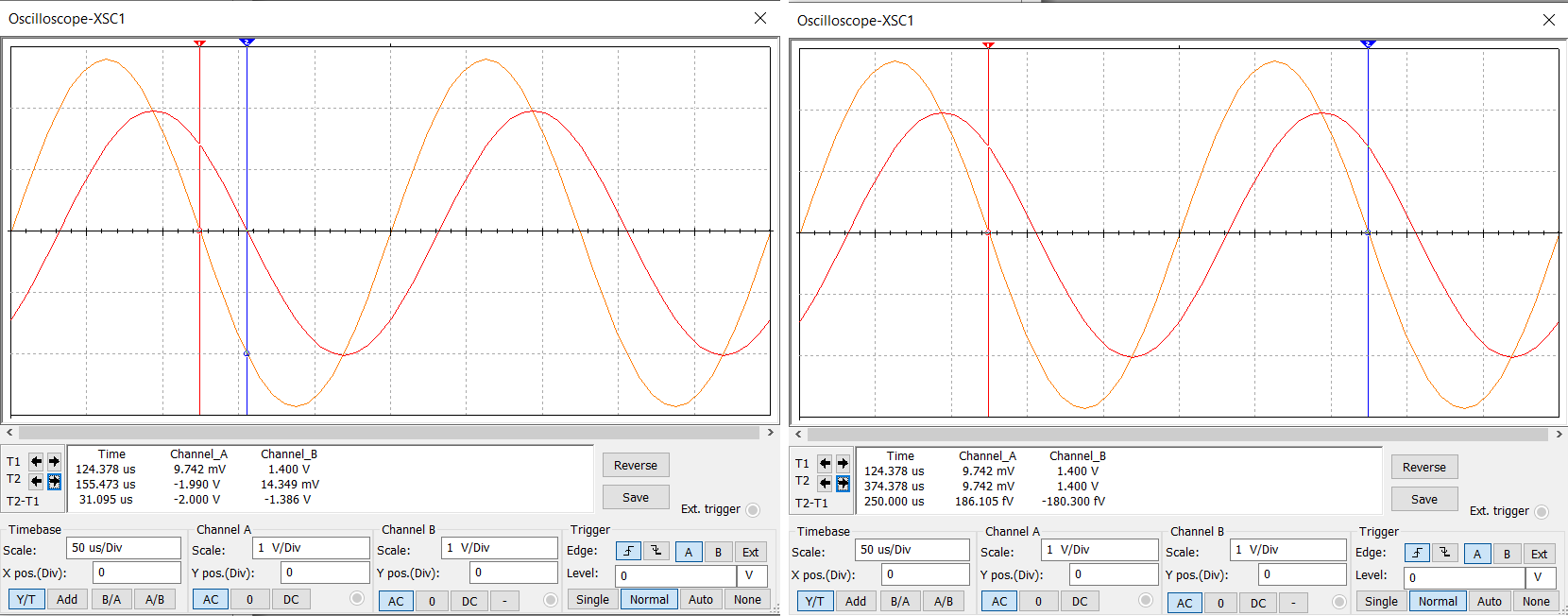Screen dimensions: 1568x616
Task: Click right scroll arrow under right oscilloscope graph
Action: tap(1559, 435)
